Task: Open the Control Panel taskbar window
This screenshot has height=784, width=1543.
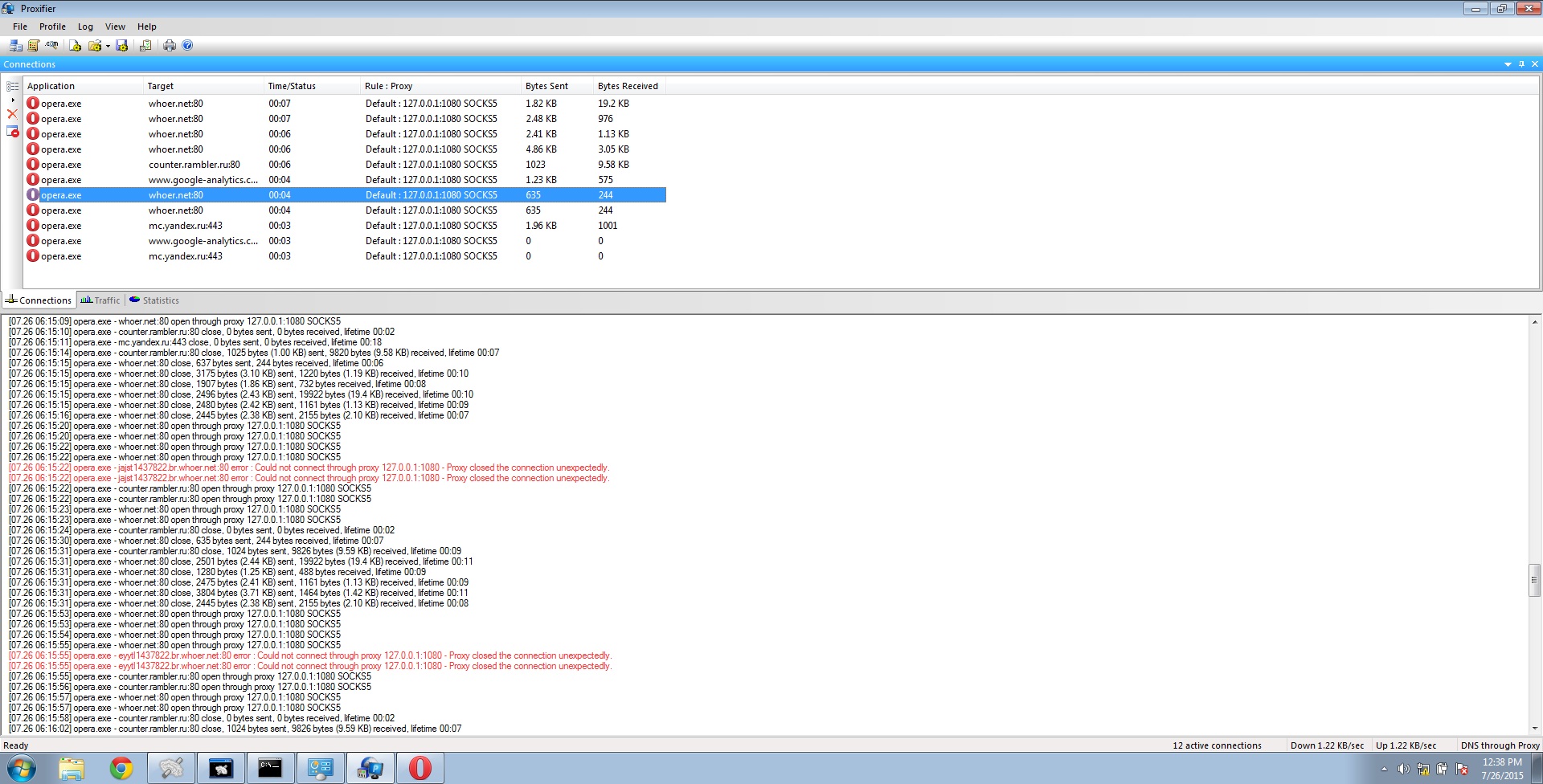Action: click(321, 769)
